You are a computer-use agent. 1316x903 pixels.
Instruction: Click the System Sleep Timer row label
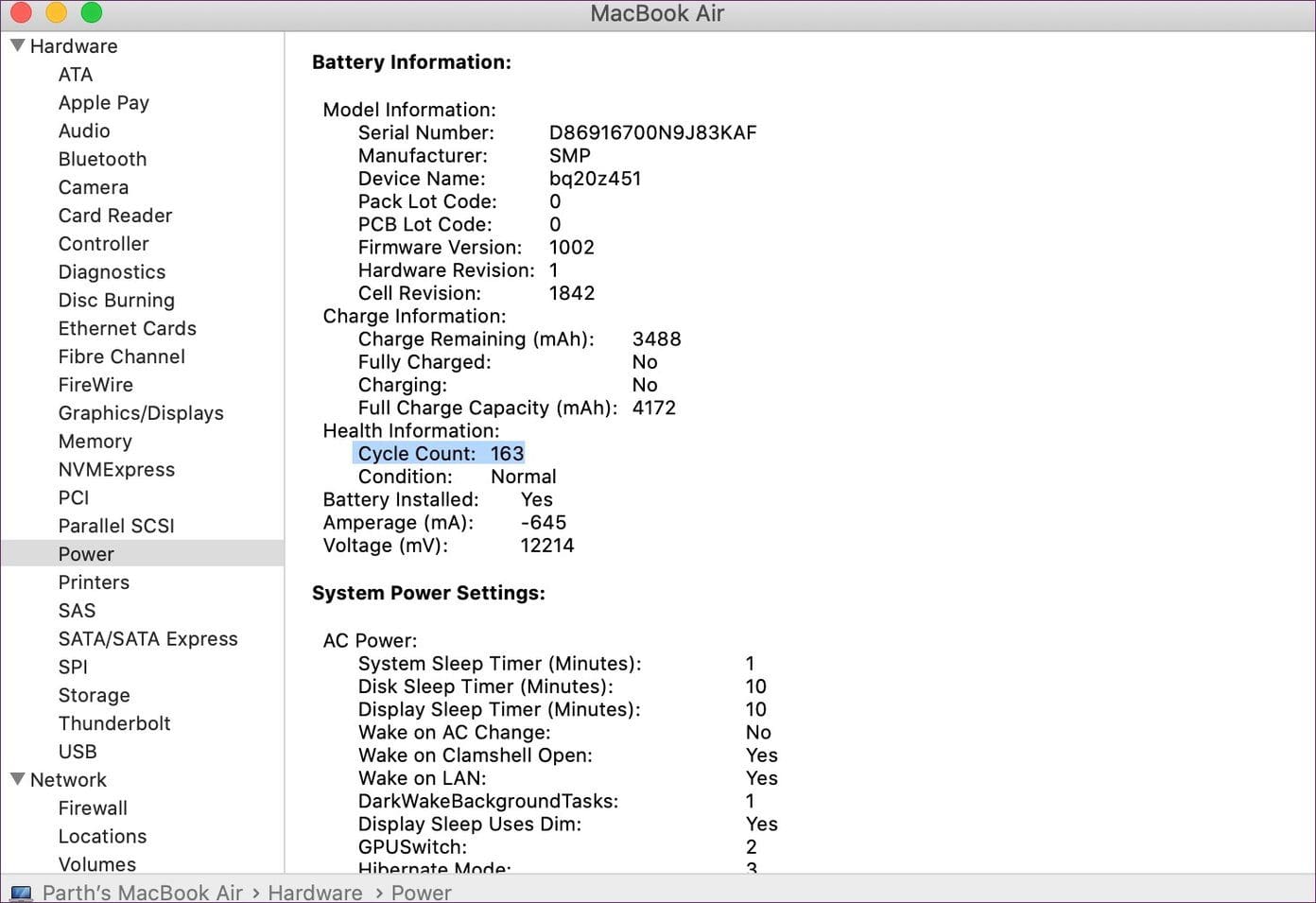click(x=500, y=664)
